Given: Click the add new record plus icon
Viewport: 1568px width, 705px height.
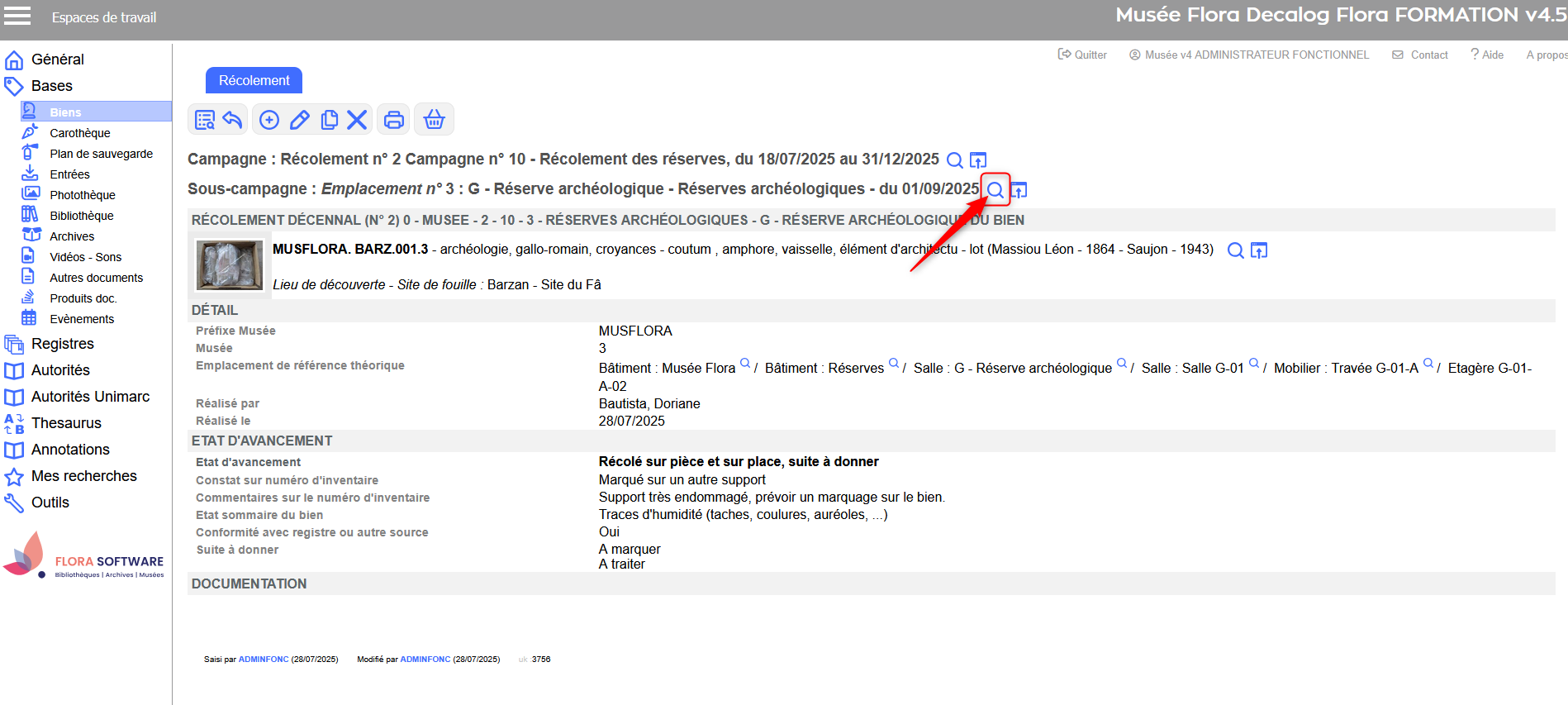Looking at the screenshot, I should pos(269,120).
